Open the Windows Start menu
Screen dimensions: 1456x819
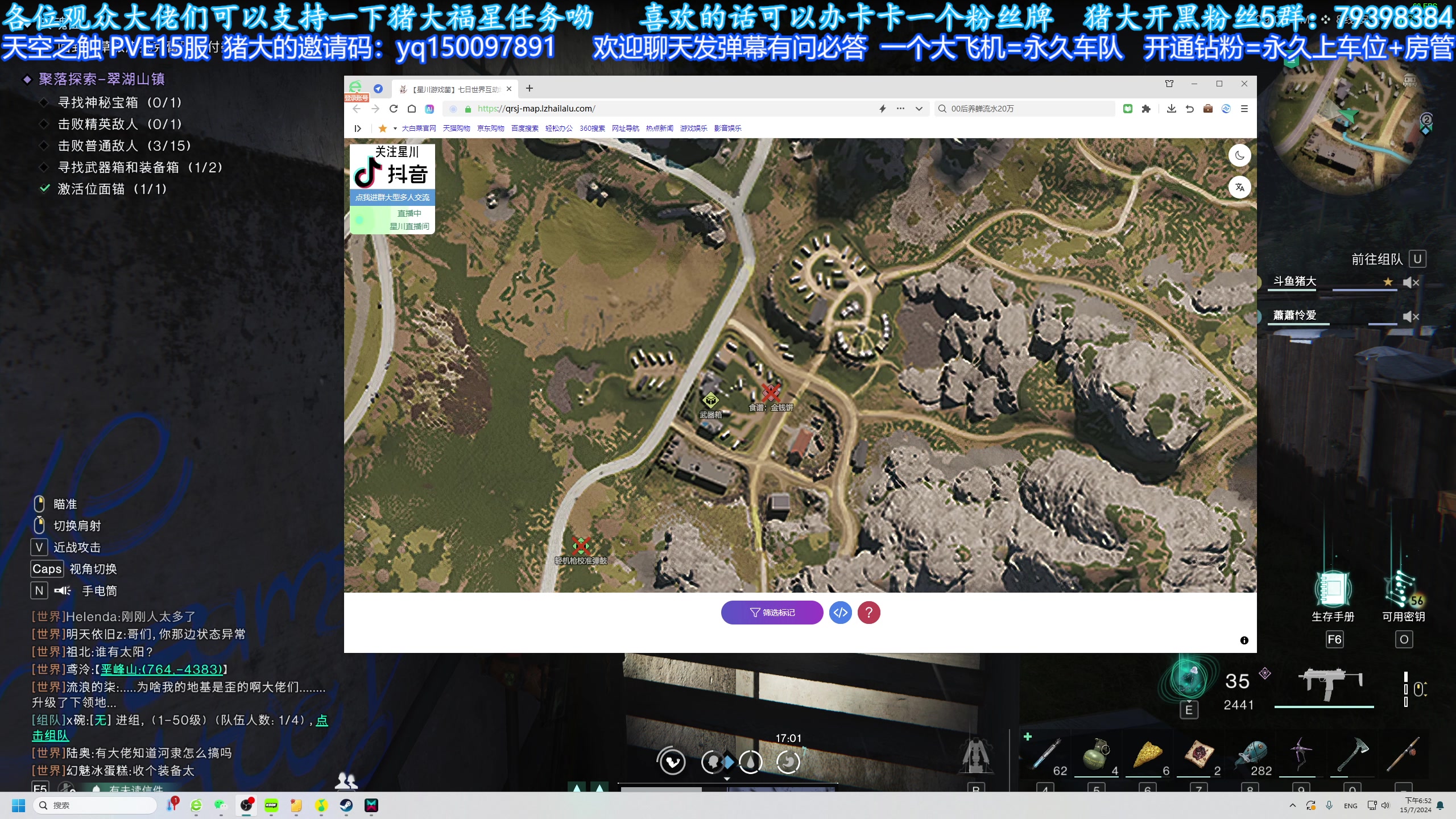[19, 805]
